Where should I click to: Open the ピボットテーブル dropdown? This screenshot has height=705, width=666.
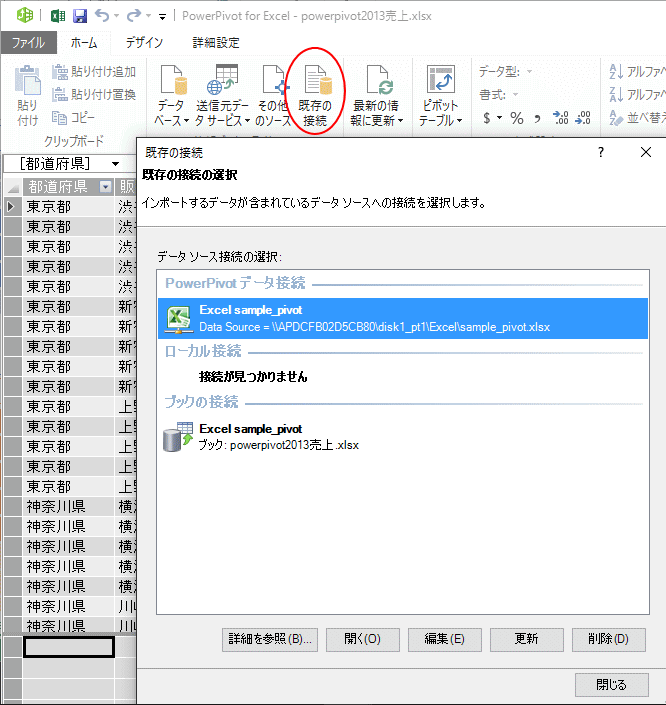[x=441, y=95]
